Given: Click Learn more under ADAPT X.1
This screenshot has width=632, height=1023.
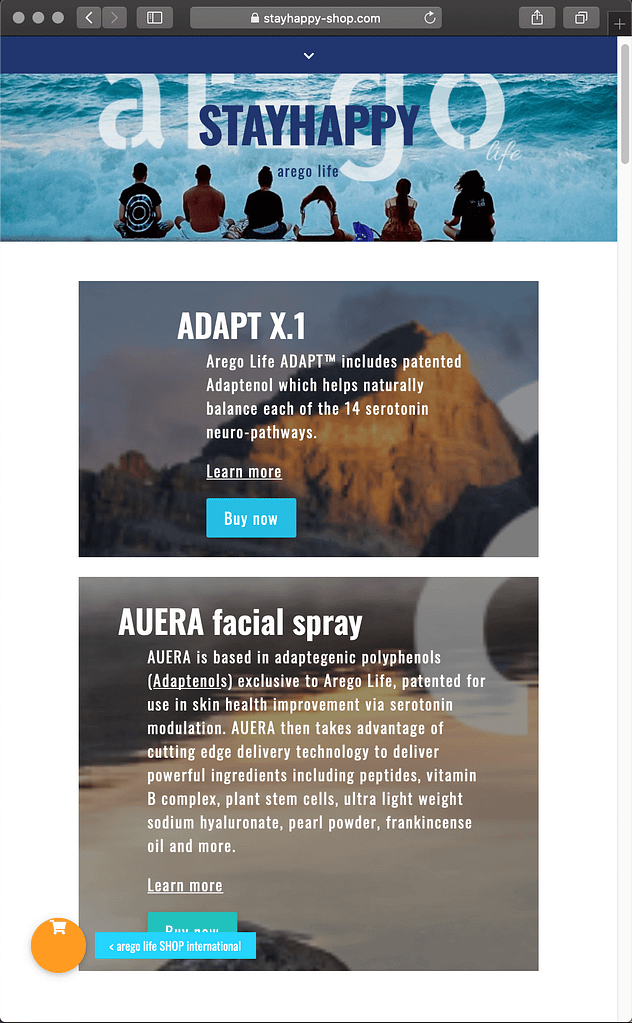Looking at the screenshot, I should point(244,471).
